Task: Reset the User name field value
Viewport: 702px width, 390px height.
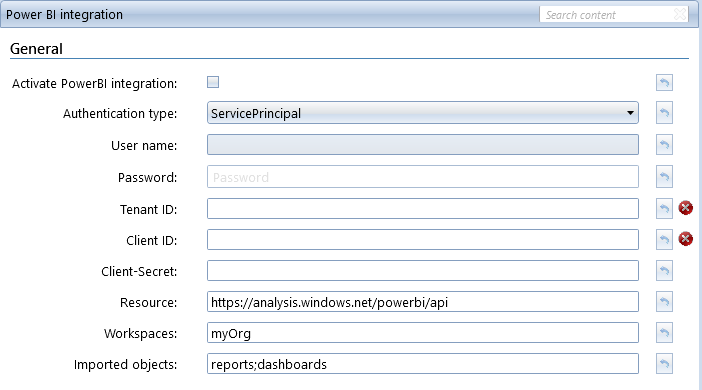Action: point(664,145)
